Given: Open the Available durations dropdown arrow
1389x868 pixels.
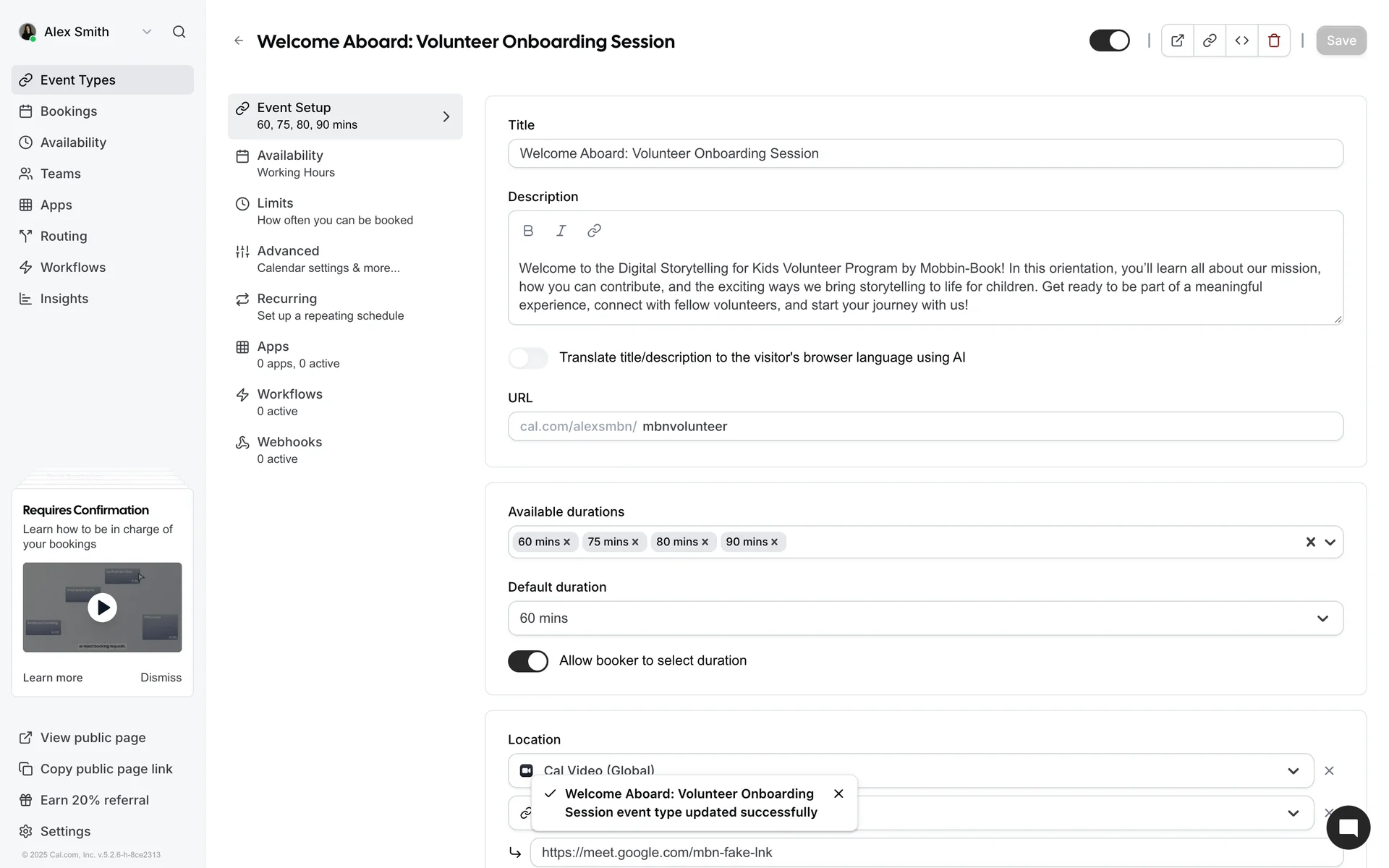Looking at the screenshot, I should click(x=1330, y=542).
